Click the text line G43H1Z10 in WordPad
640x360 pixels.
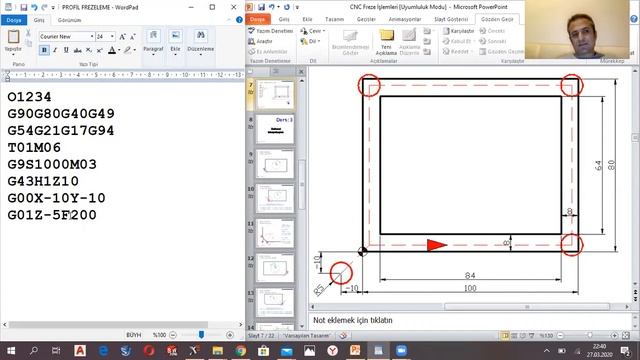(43, 181)
